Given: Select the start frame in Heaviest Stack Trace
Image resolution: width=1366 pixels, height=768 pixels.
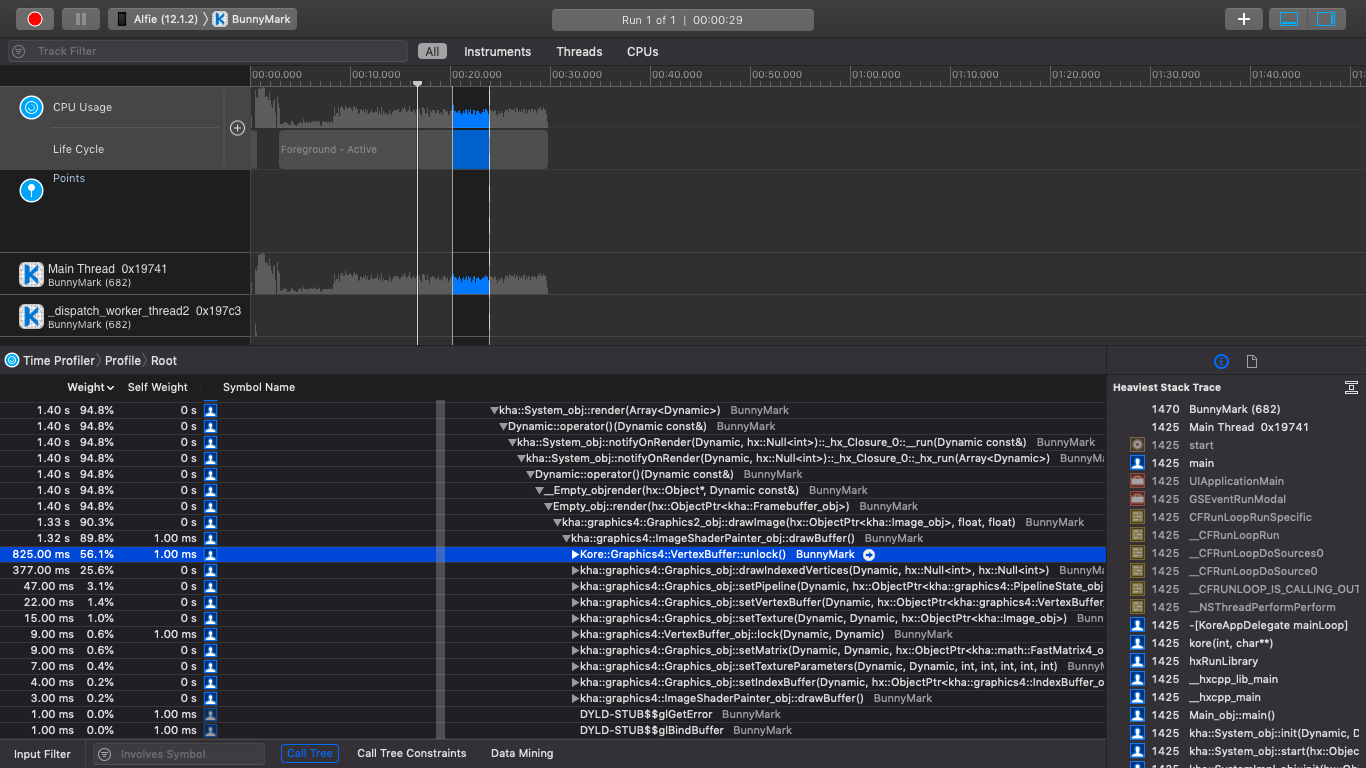Looking at the screenshot, I should (x=1236, y=445).
